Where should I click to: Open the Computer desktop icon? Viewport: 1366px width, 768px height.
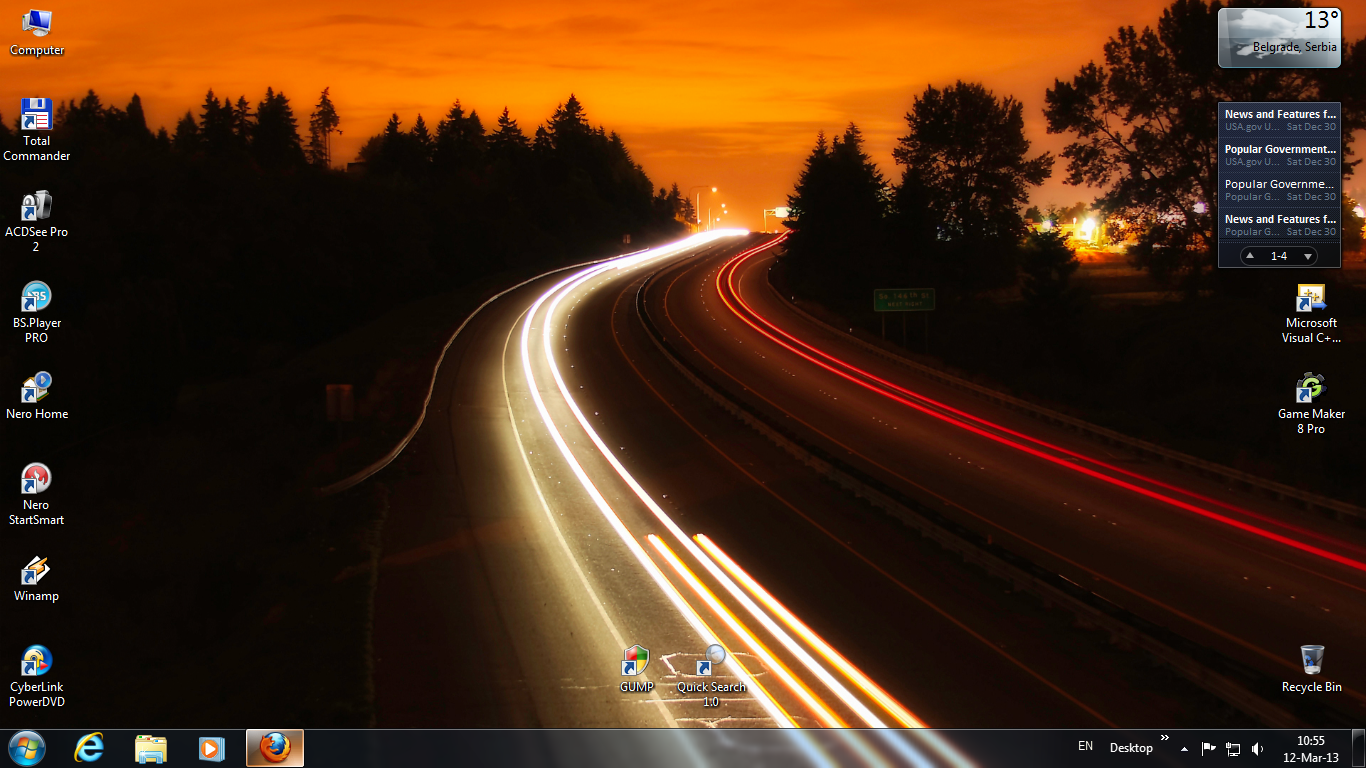coord(37,32)
